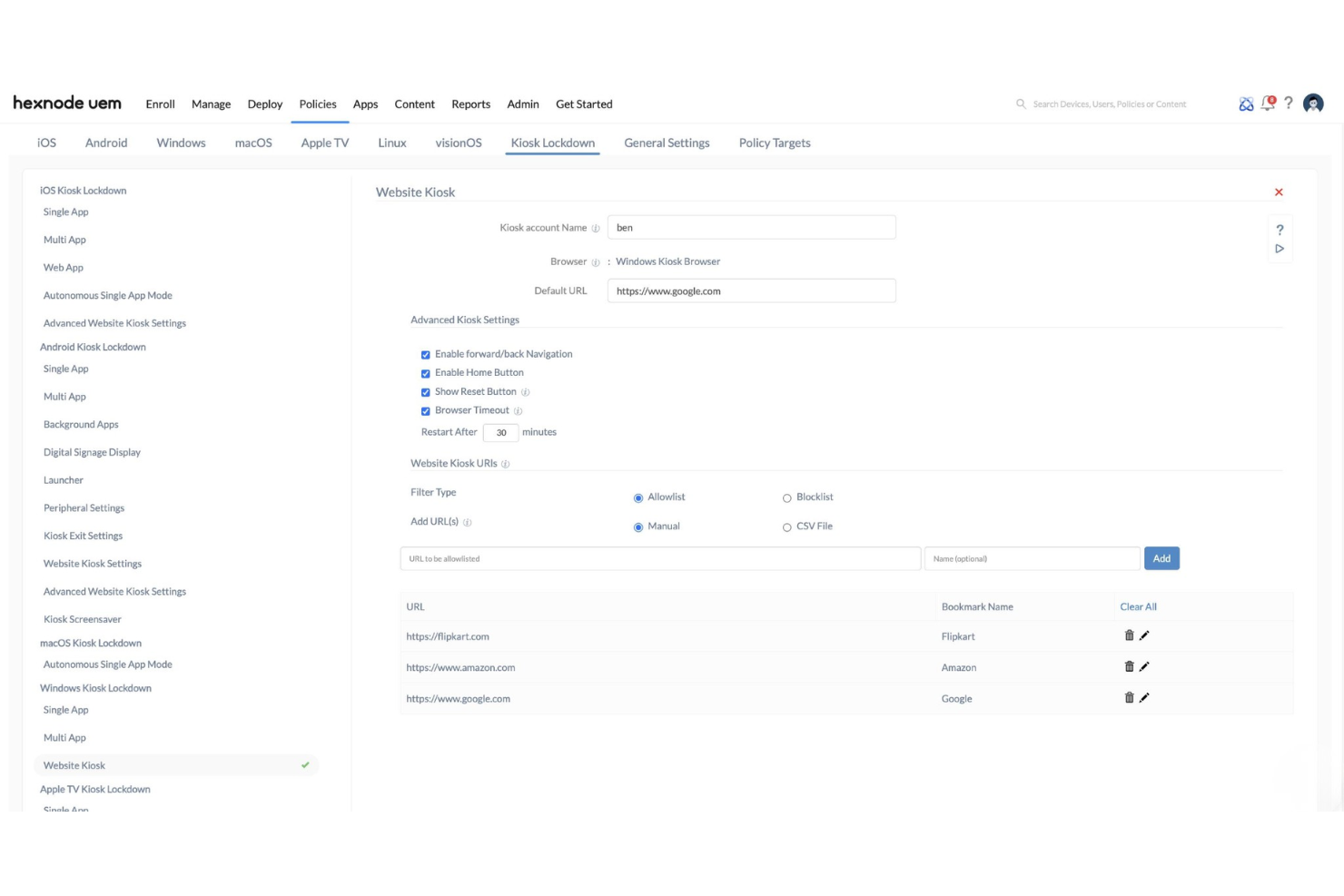Open Get Started page

584,104
